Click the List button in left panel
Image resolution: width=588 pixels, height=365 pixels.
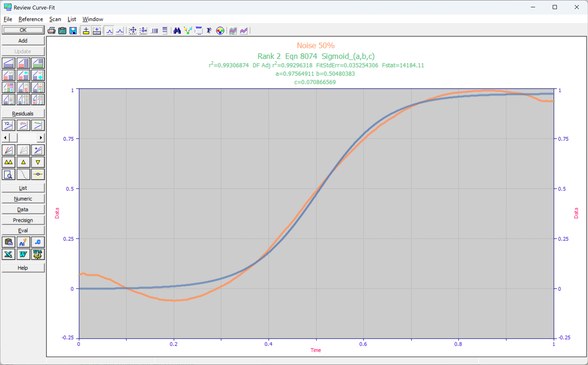pyautogui.click(x=23, y=188)
